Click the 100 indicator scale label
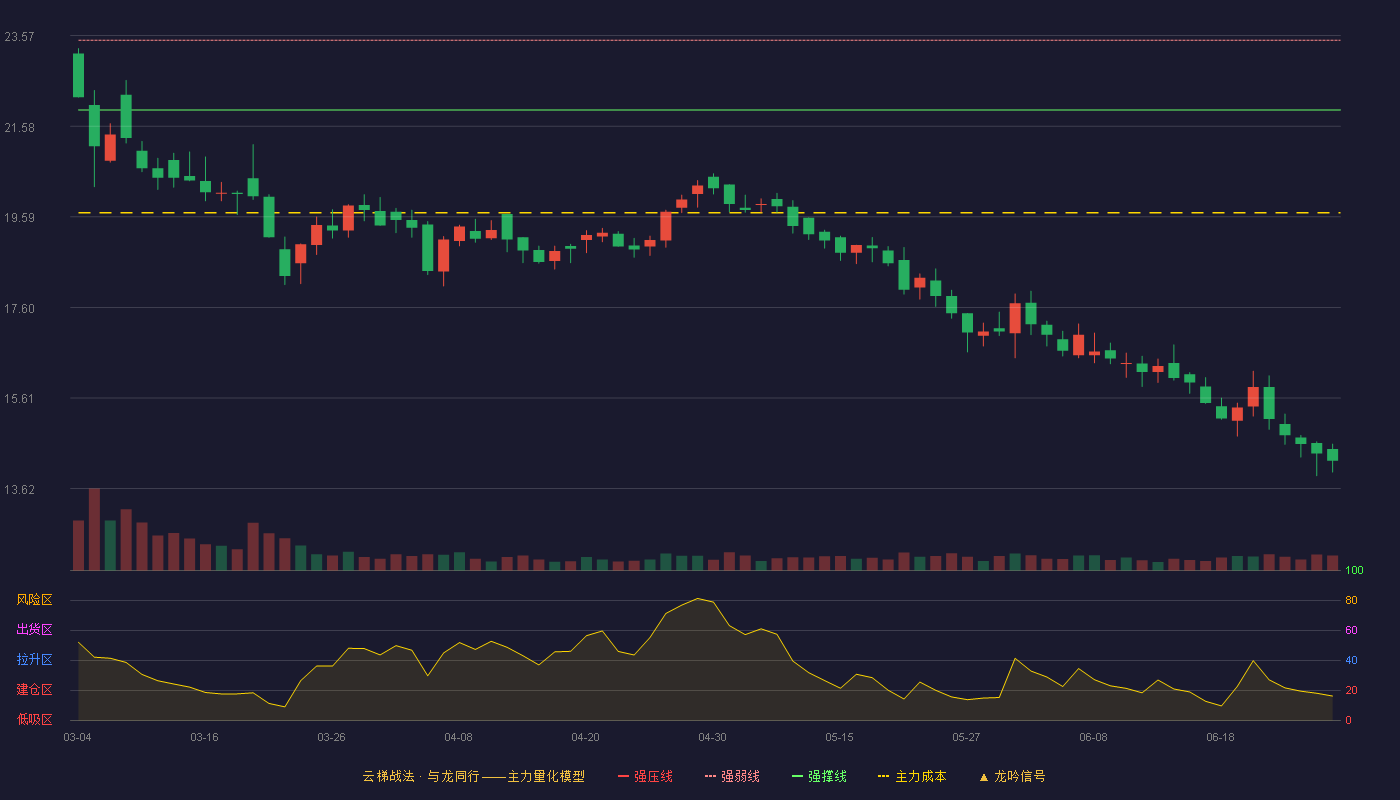Image resolution: width=1400 pixels, height=800 pixels. tap(1354, 571)
